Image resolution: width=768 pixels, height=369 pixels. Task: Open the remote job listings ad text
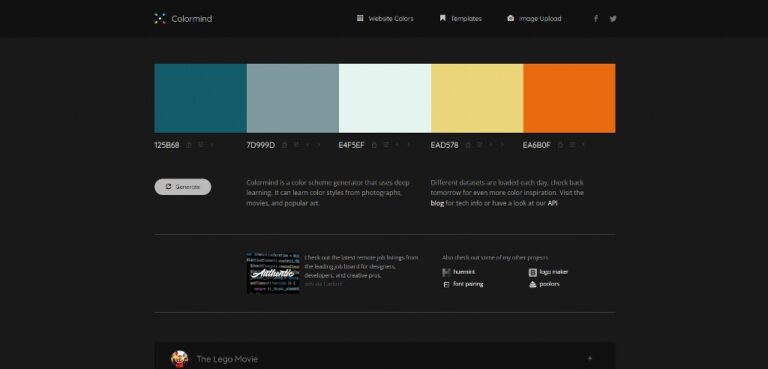(x=361, y=266)
